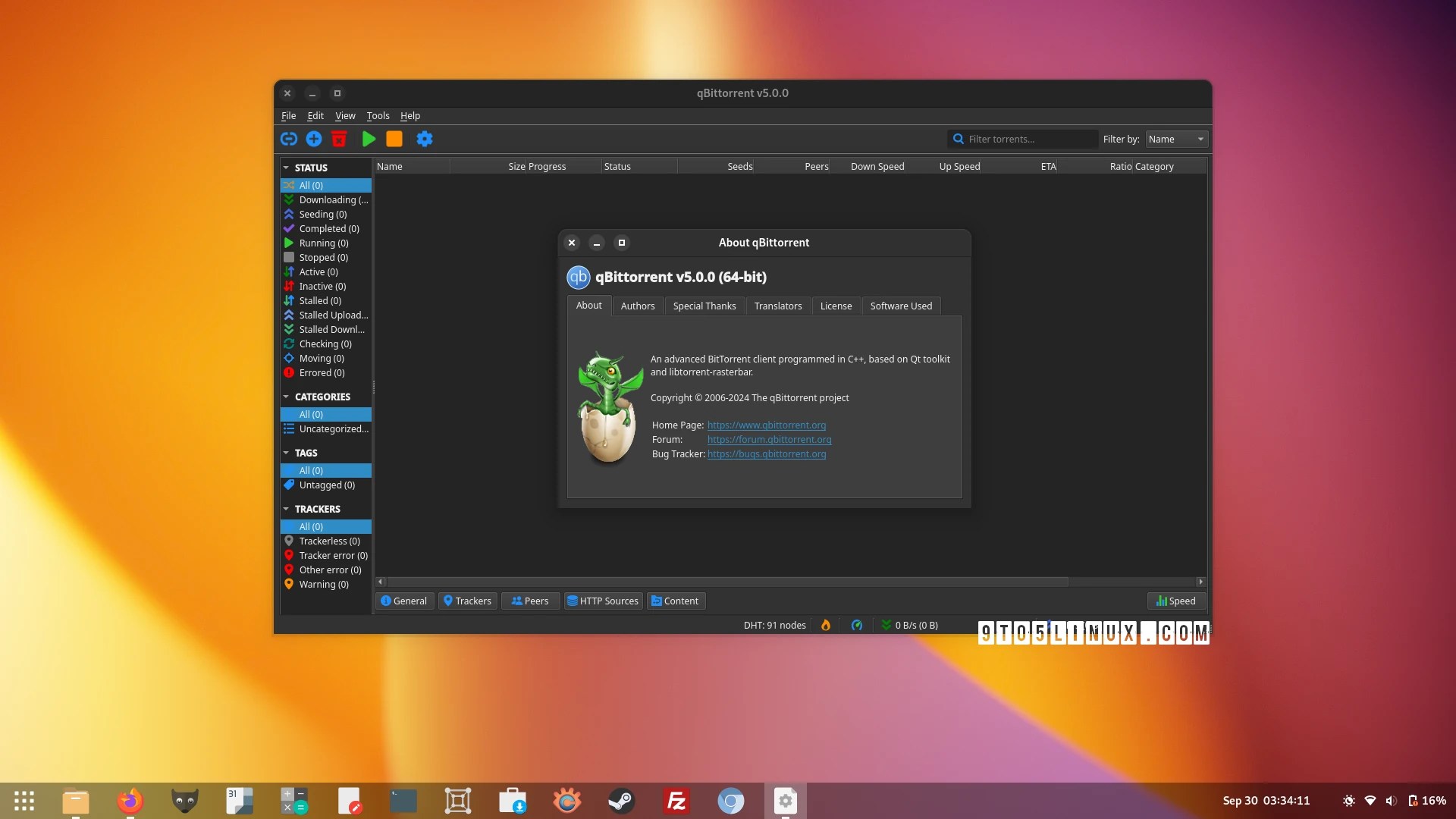Image resolution: width=1456 pixels, height=819 pixels.
Task: Click the red Remove torrent icon
Action: pos(339,139)
